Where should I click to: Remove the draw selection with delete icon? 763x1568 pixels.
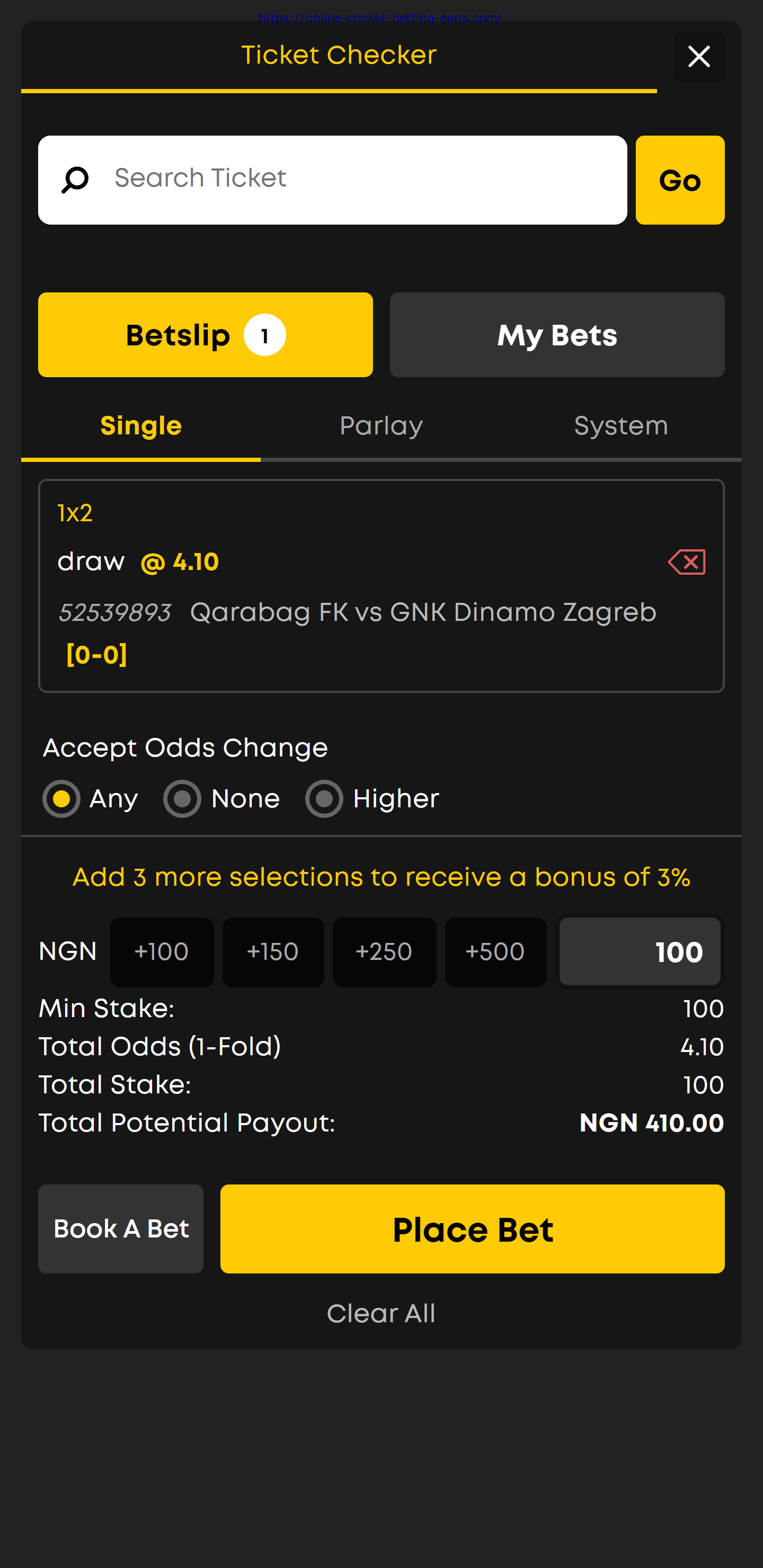[x=686, y=562]
